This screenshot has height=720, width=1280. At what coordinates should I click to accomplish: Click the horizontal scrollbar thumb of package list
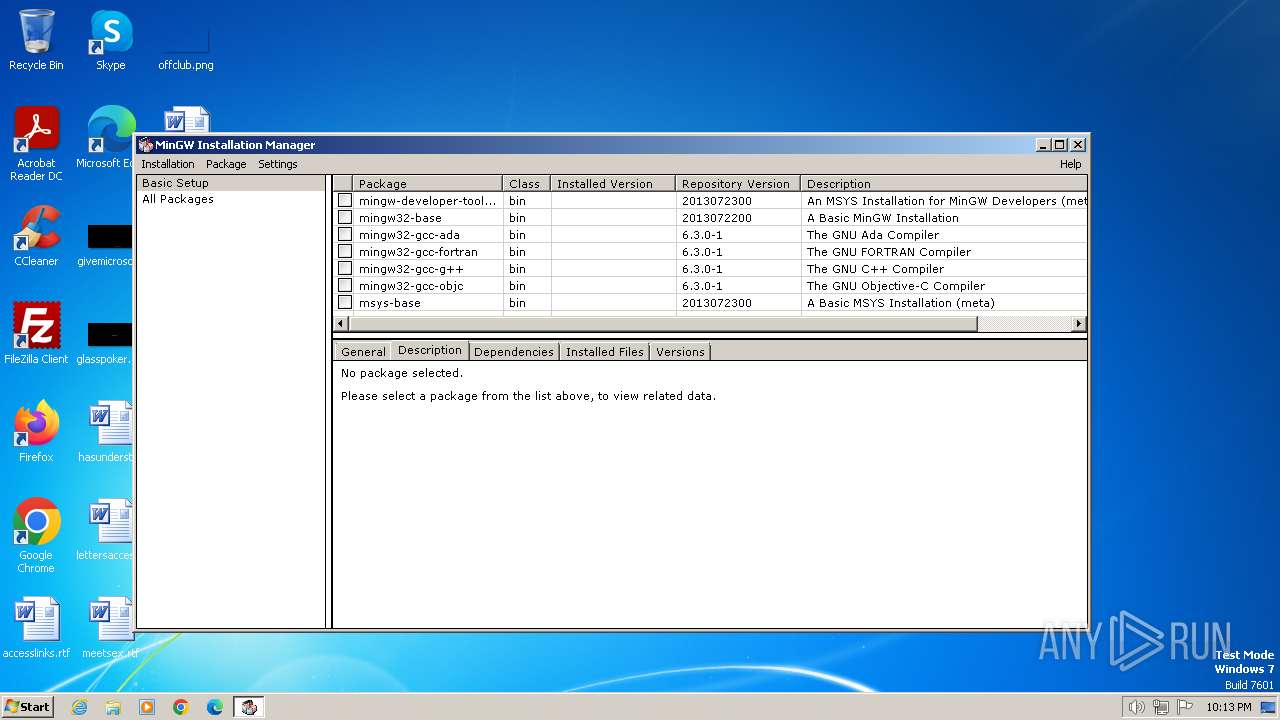(662, 323)
